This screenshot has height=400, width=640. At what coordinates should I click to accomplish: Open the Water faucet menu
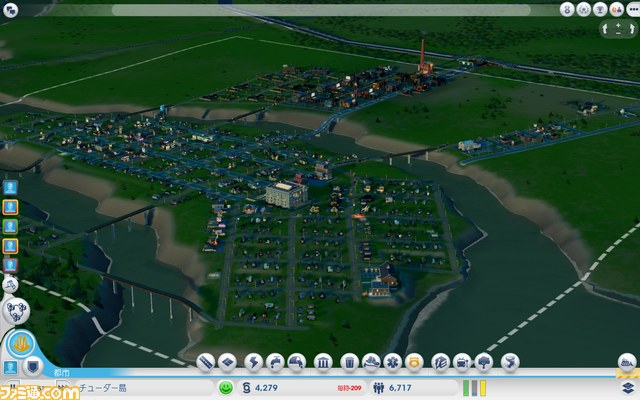pyautogui.click(x=275, y=362)
